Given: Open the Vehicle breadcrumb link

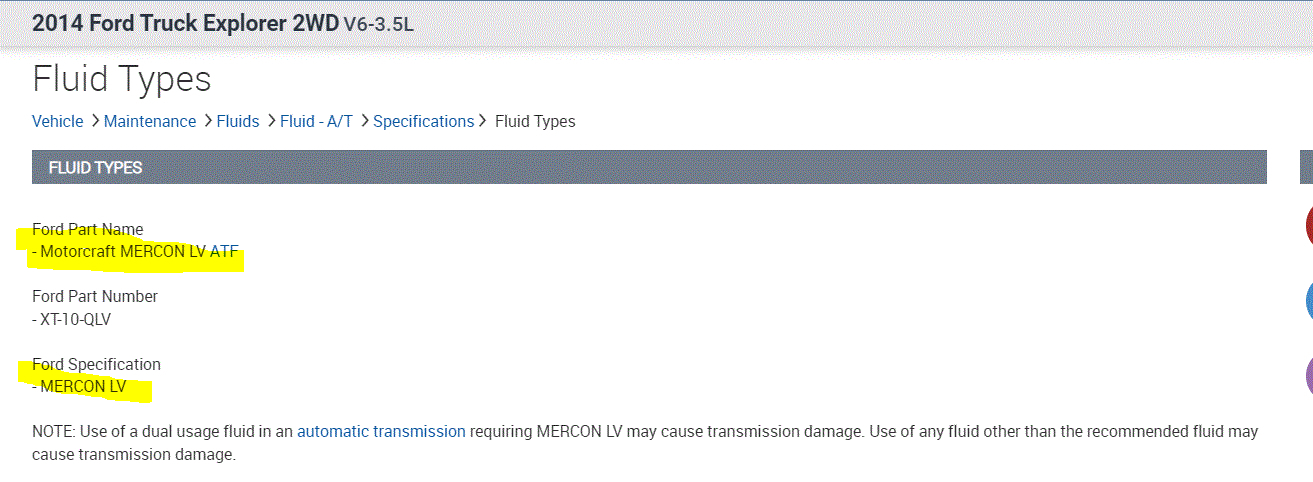Looking at the screenshot, I should (58, 121).
